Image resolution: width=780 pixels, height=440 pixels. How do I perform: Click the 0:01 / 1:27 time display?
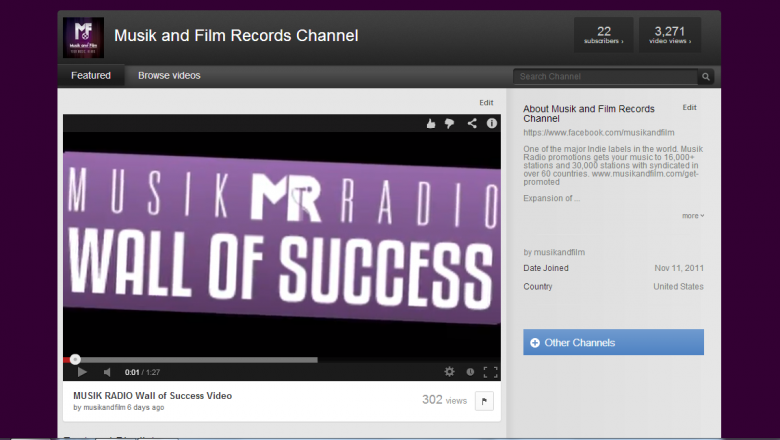pyautogui.click(x=142, y=372)
